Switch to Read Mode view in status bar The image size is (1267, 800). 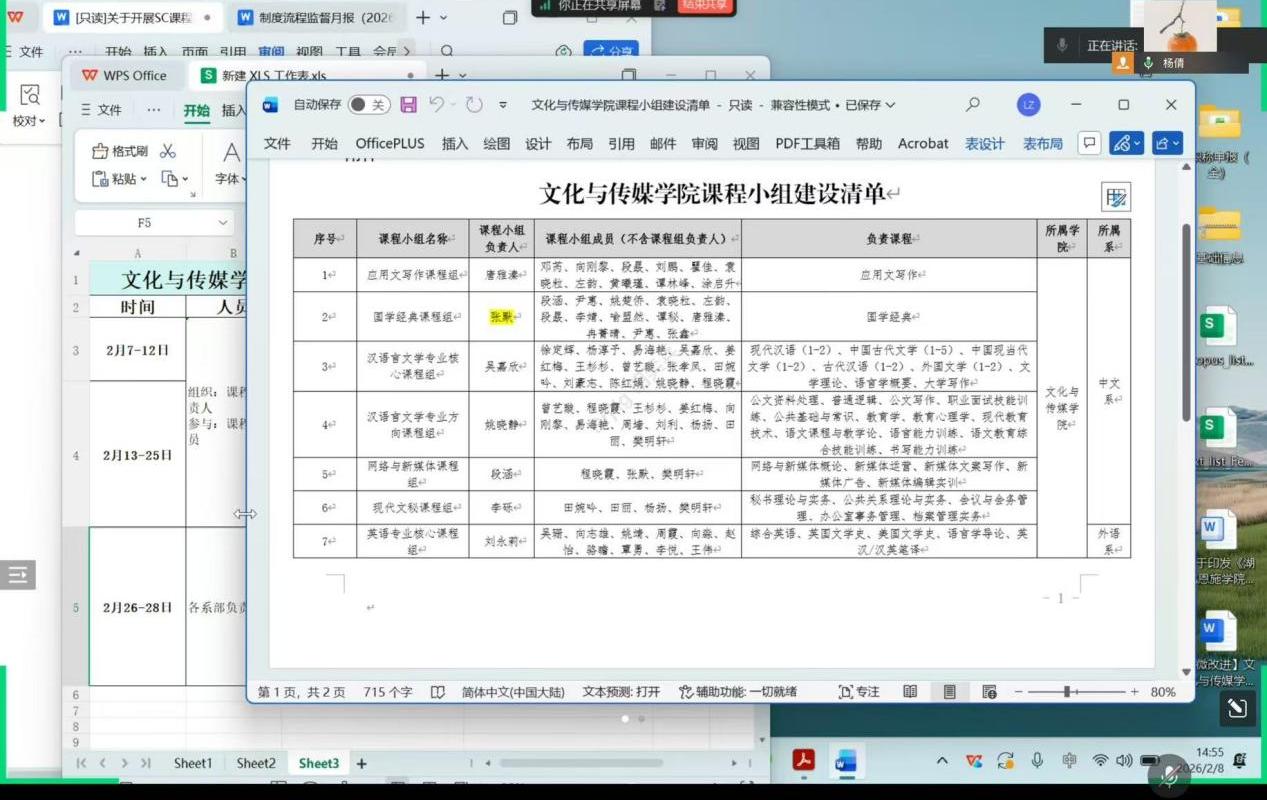click(x=910, y=691)
